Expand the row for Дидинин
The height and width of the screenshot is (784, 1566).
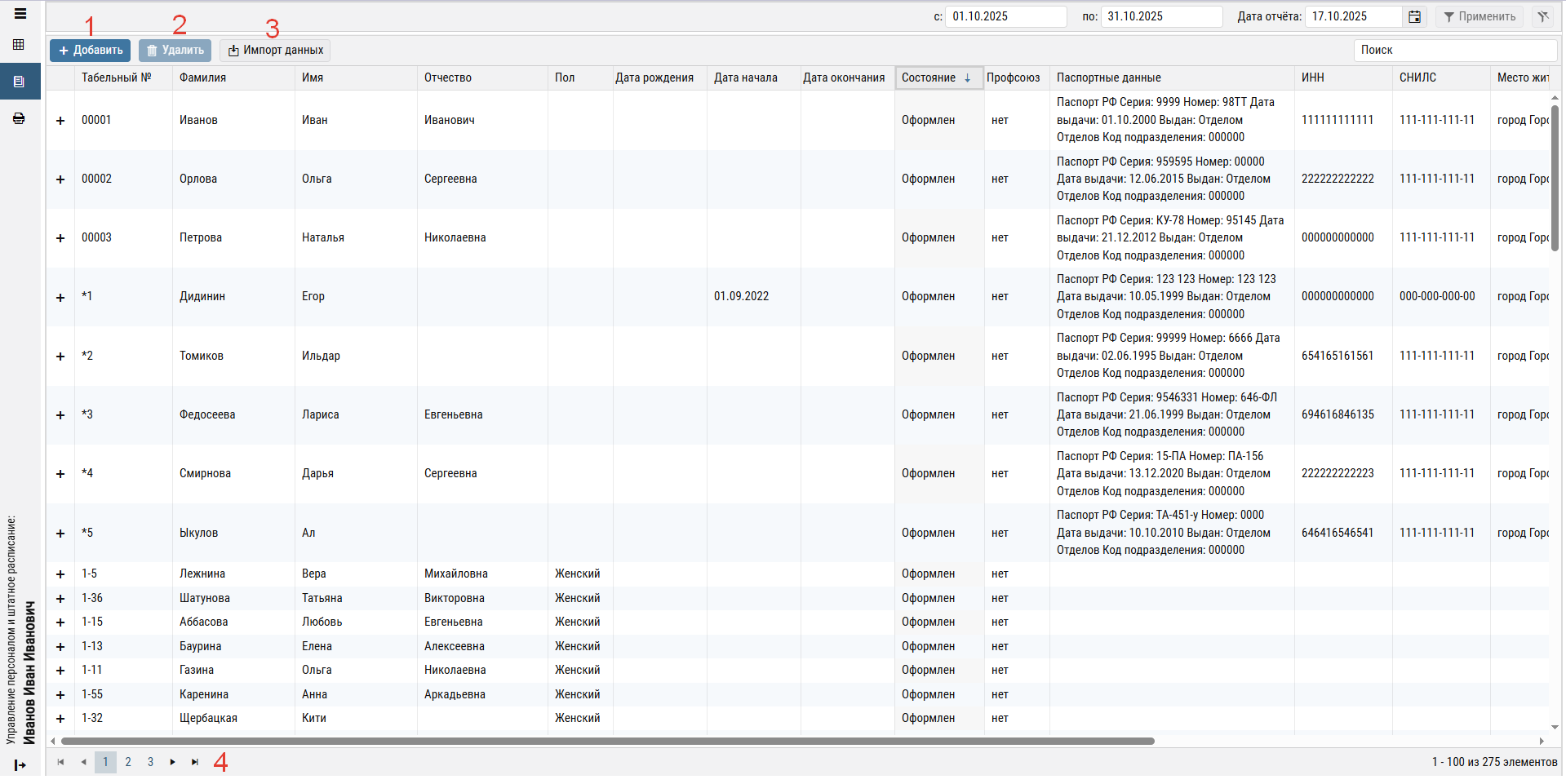[x=60, y=298]
